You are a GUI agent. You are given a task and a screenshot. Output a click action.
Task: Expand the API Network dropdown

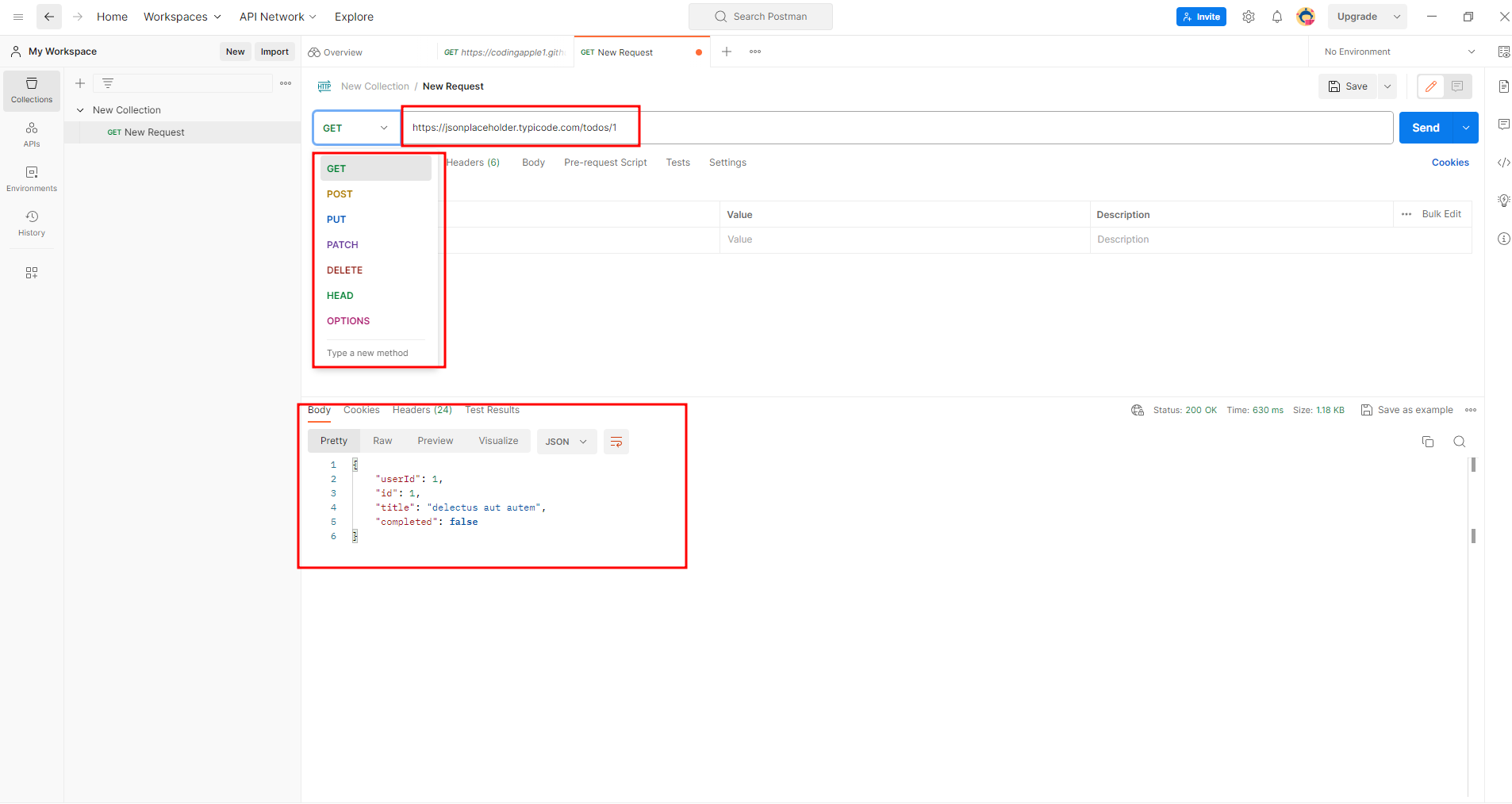(278, 17)
